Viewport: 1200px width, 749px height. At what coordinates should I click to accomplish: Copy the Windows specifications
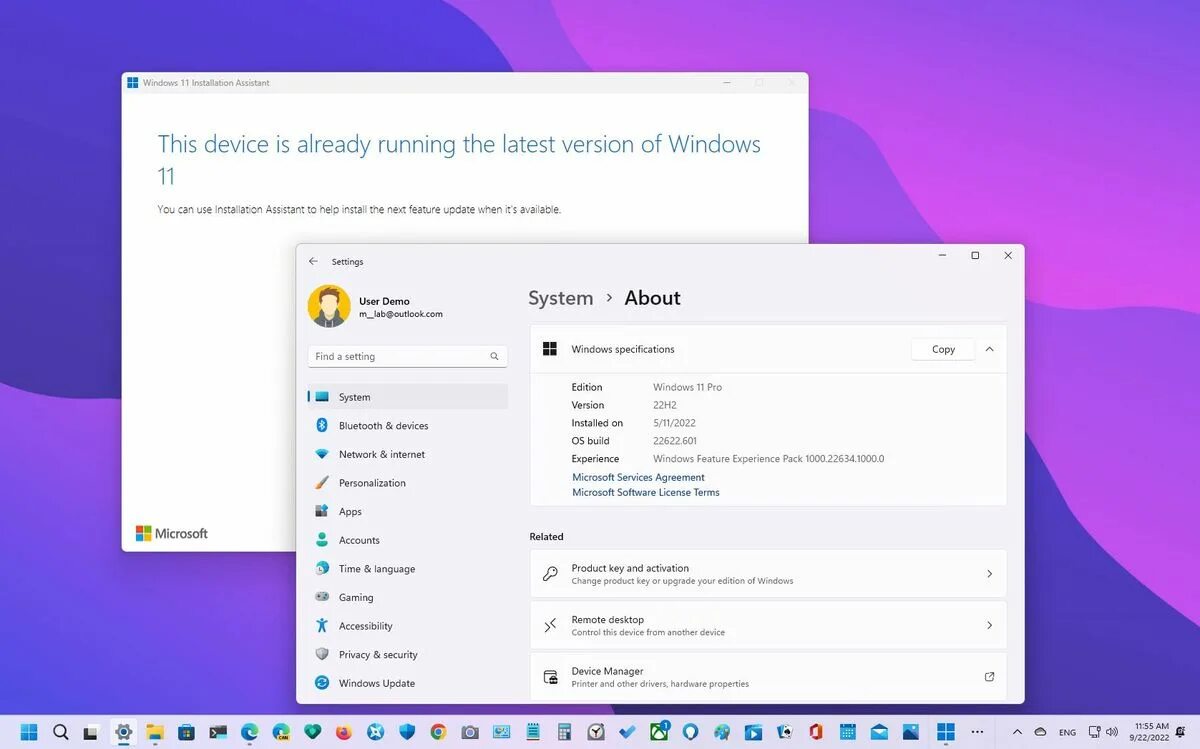[943, 349]
